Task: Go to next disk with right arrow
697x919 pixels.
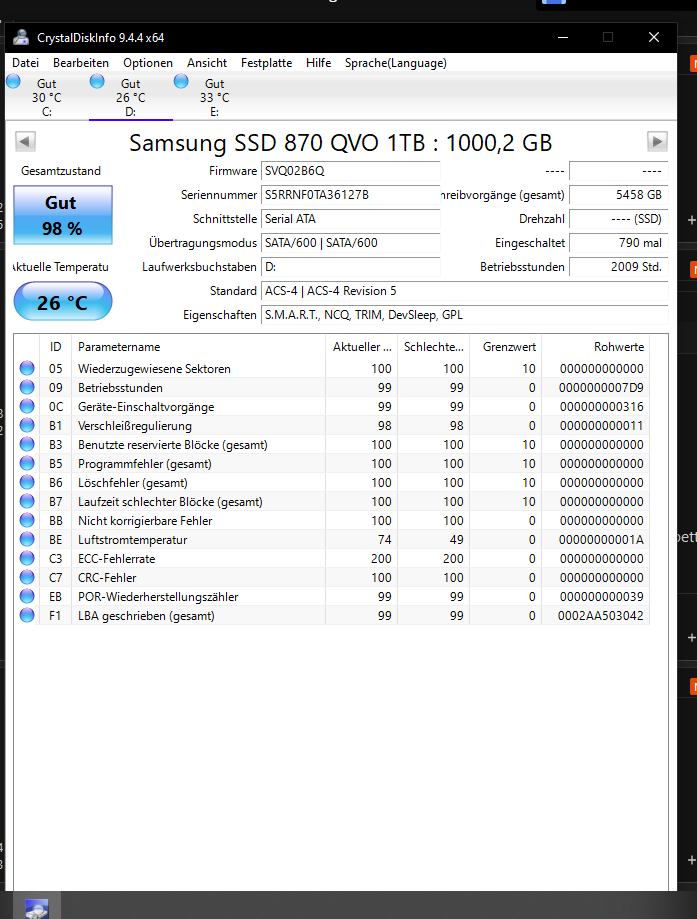Action: 657,141
